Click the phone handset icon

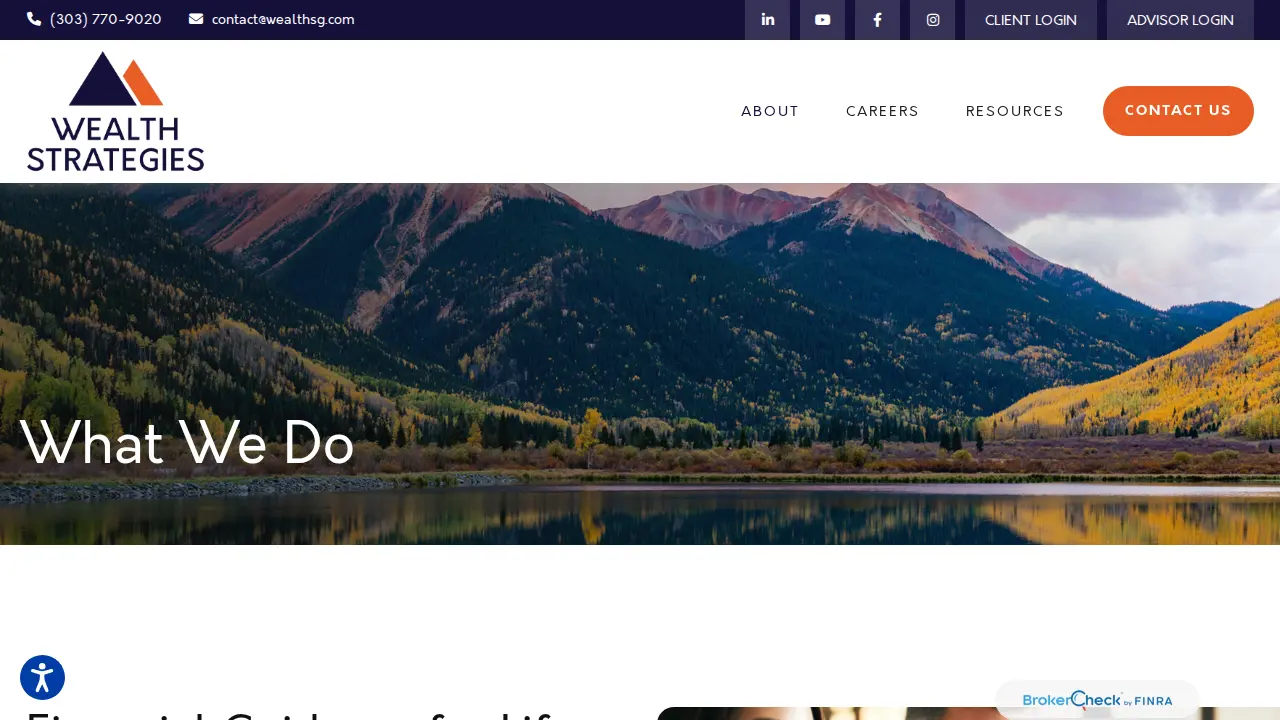[x=34, y=19]
